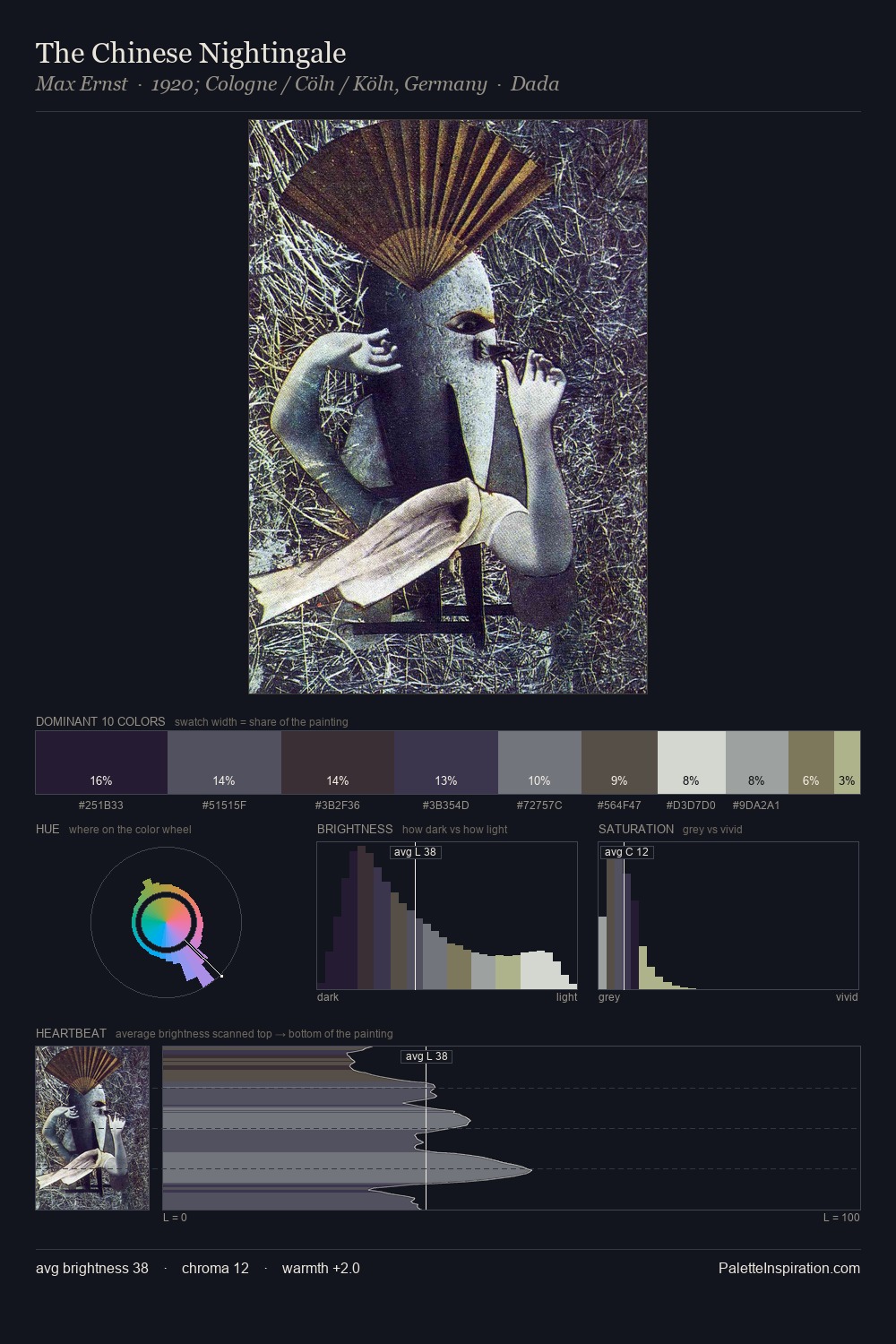Click the chroma 12 footer stat

coord(215,1268)
